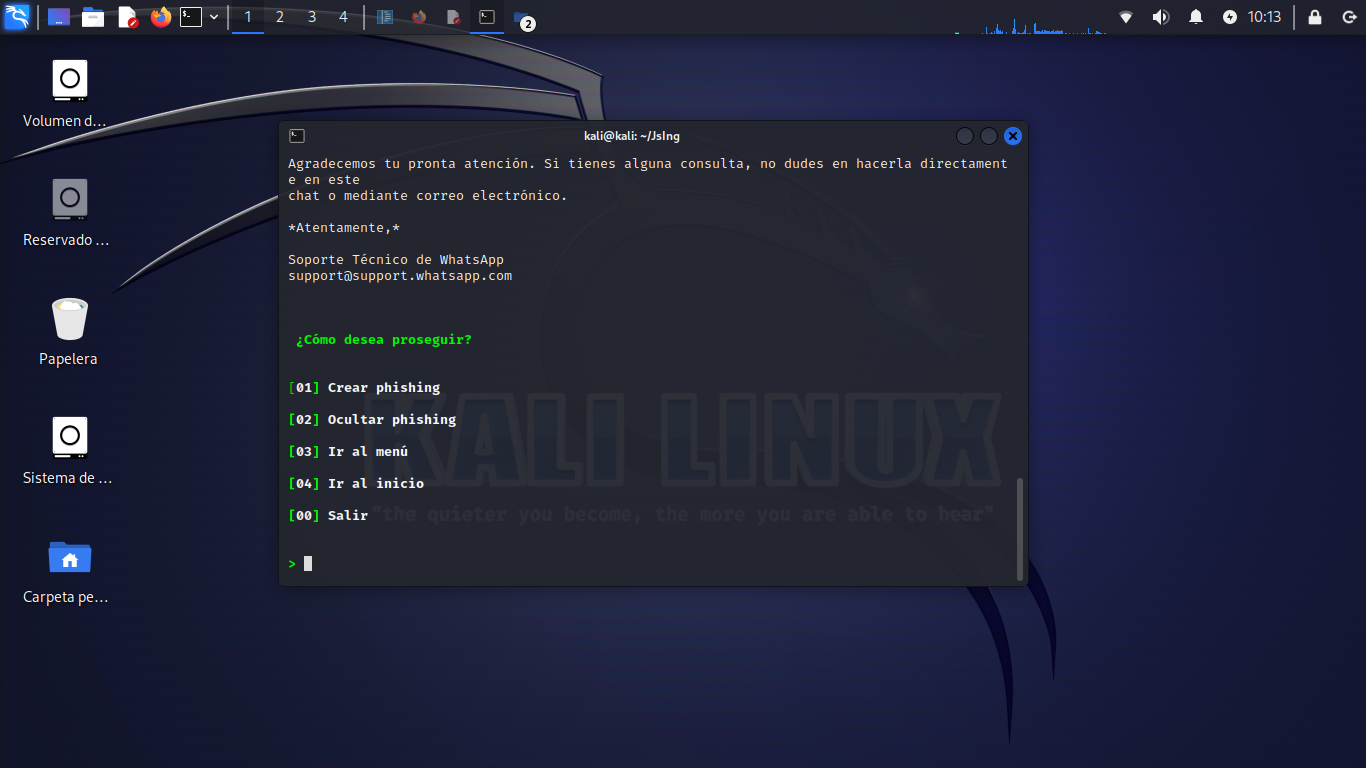Launch Firefox from the panel launcher
The image size is (1366, 768).
coord(161,17)
